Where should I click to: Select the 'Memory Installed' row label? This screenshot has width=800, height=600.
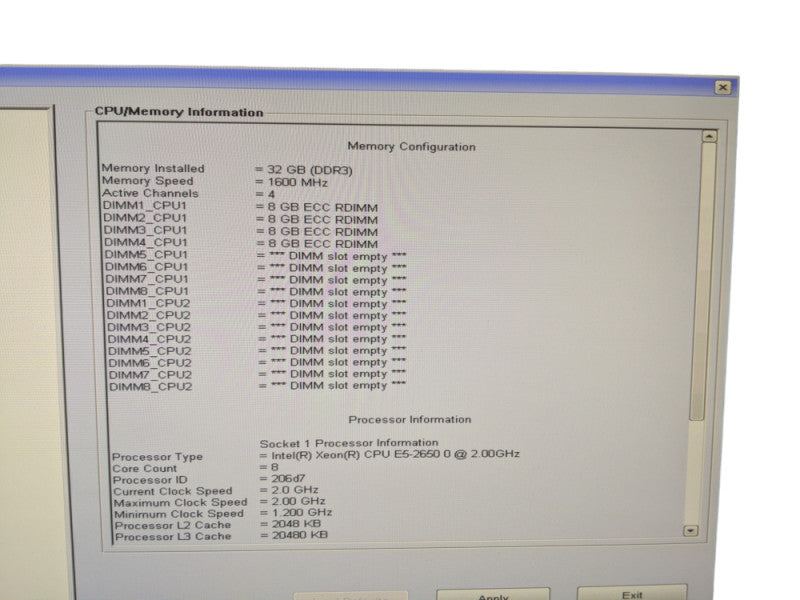click(x=153, y=168)
